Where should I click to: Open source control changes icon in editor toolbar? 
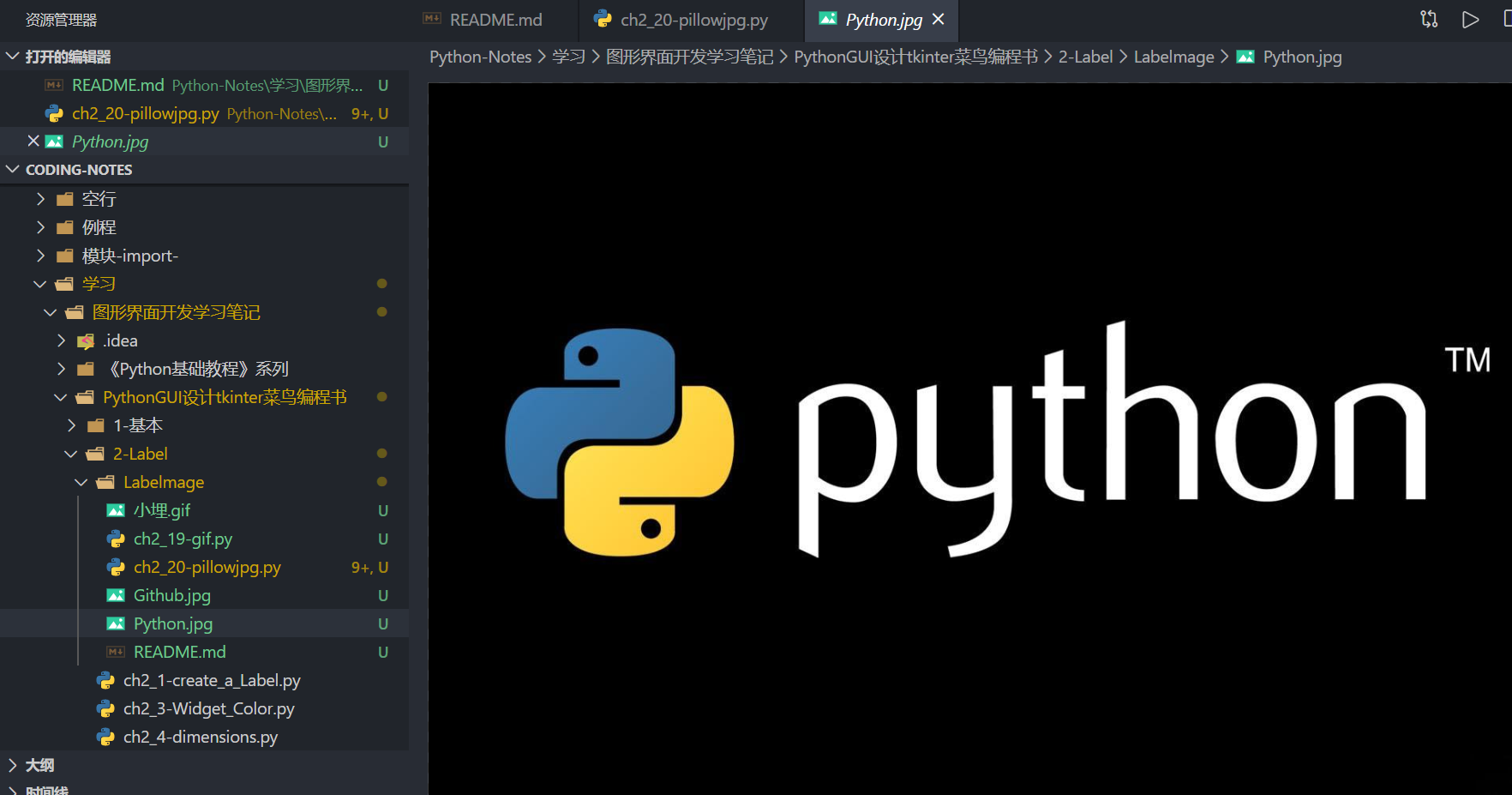[x=1429, y=19]
